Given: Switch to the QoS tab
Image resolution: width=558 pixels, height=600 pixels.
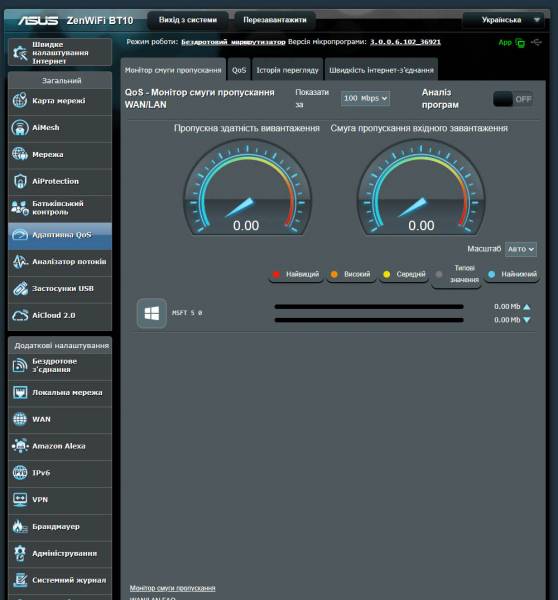Looking at the screenshot, I should pyautogui.click(x=239, y=70).
